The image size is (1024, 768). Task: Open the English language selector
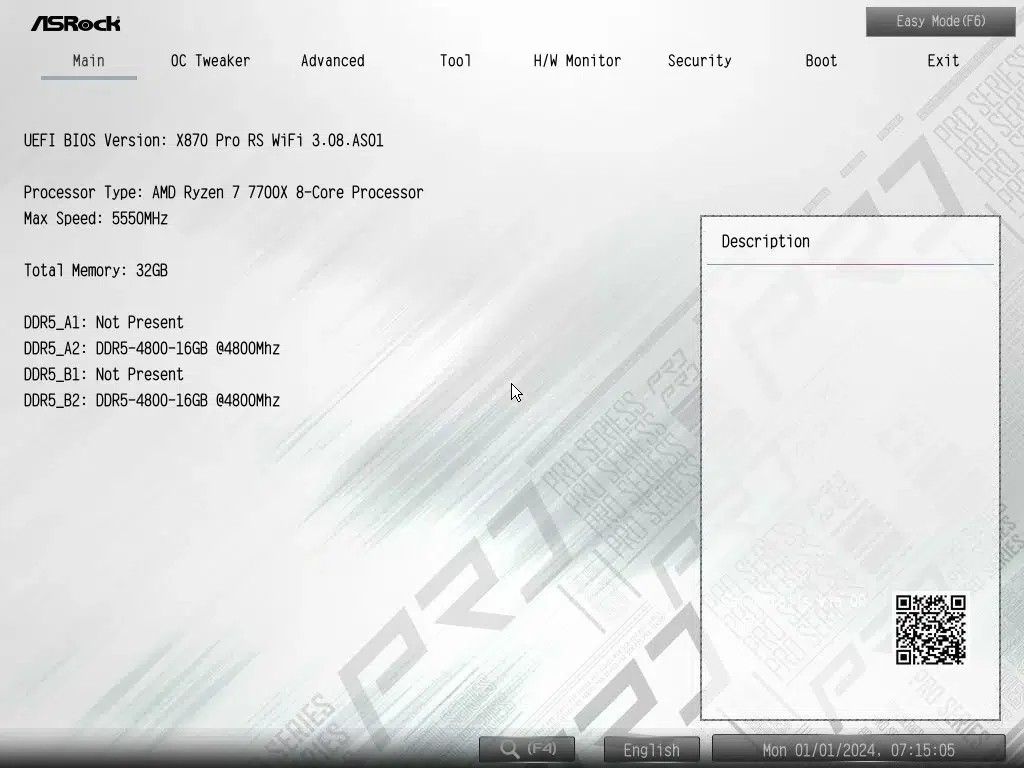tap(650, 749)
